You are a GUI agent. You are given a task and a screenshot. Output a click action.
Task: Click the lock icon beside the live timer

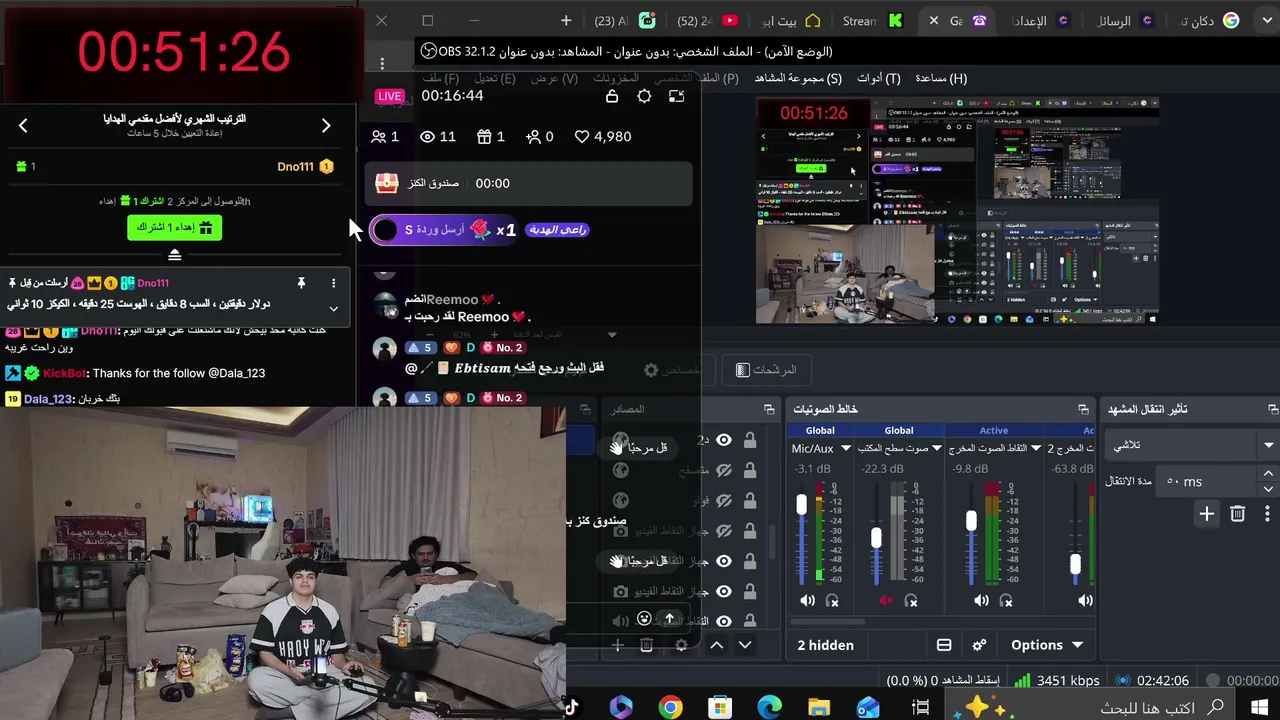pos(612,96)
